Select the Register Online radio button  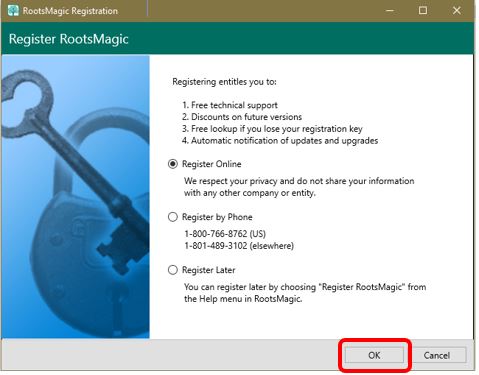[173, 164]
